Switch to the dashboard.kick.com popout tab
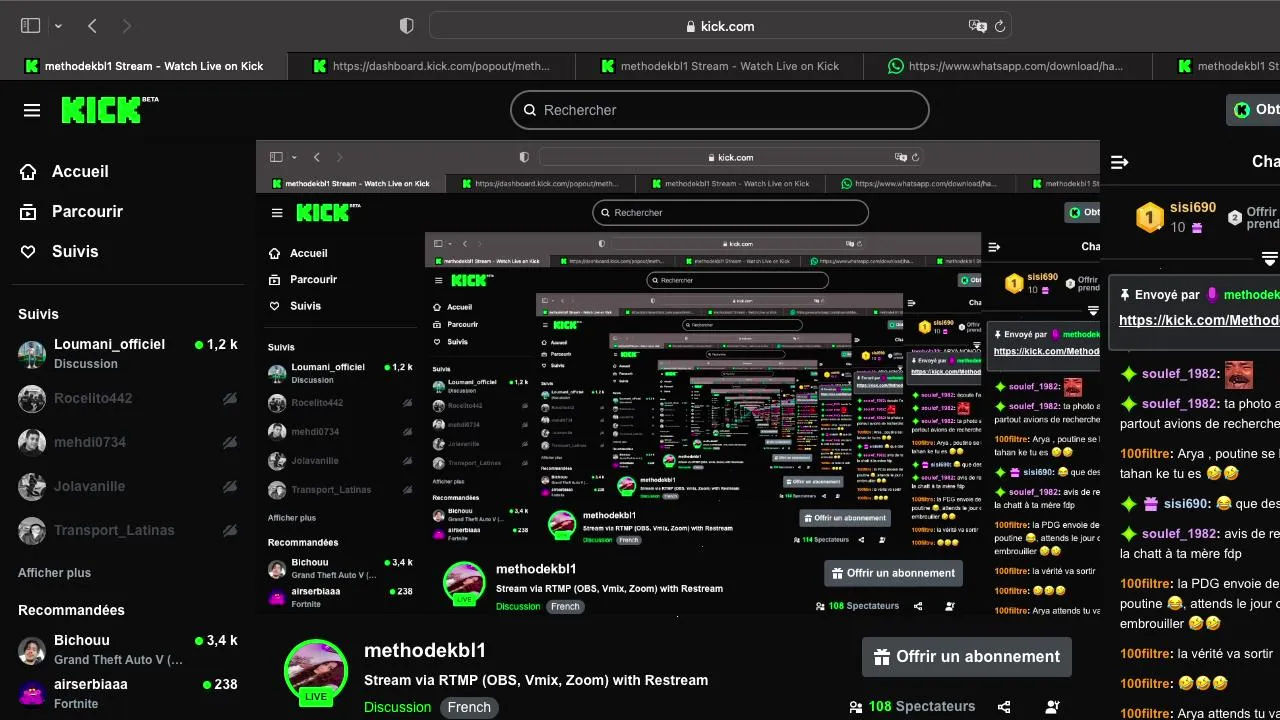 [431, 66]
